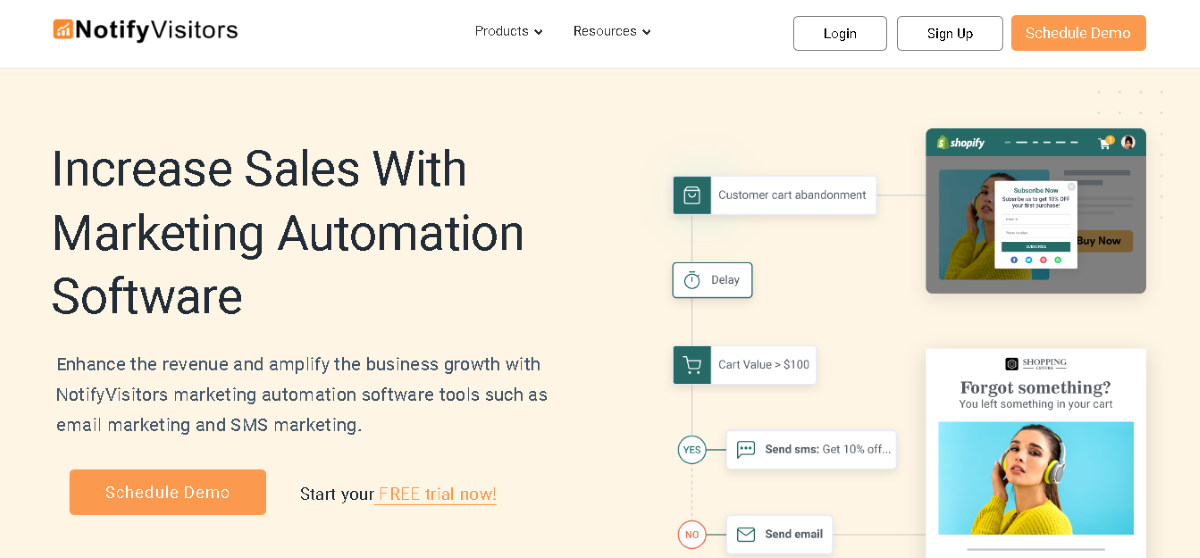Select the Delay stopwatch icon
Image resolution: width=1200 pixels, height=558 pixels.
tap(692, 280)
